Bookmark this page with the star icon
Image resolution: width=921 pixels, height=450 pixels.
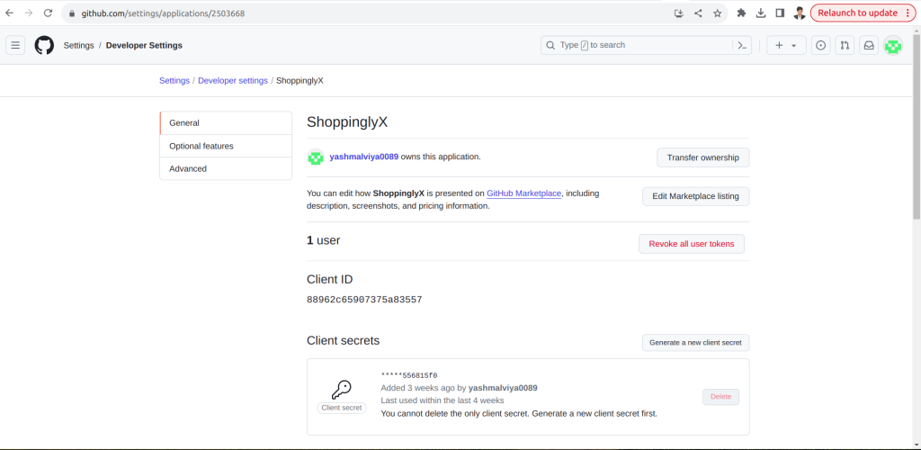717,13
